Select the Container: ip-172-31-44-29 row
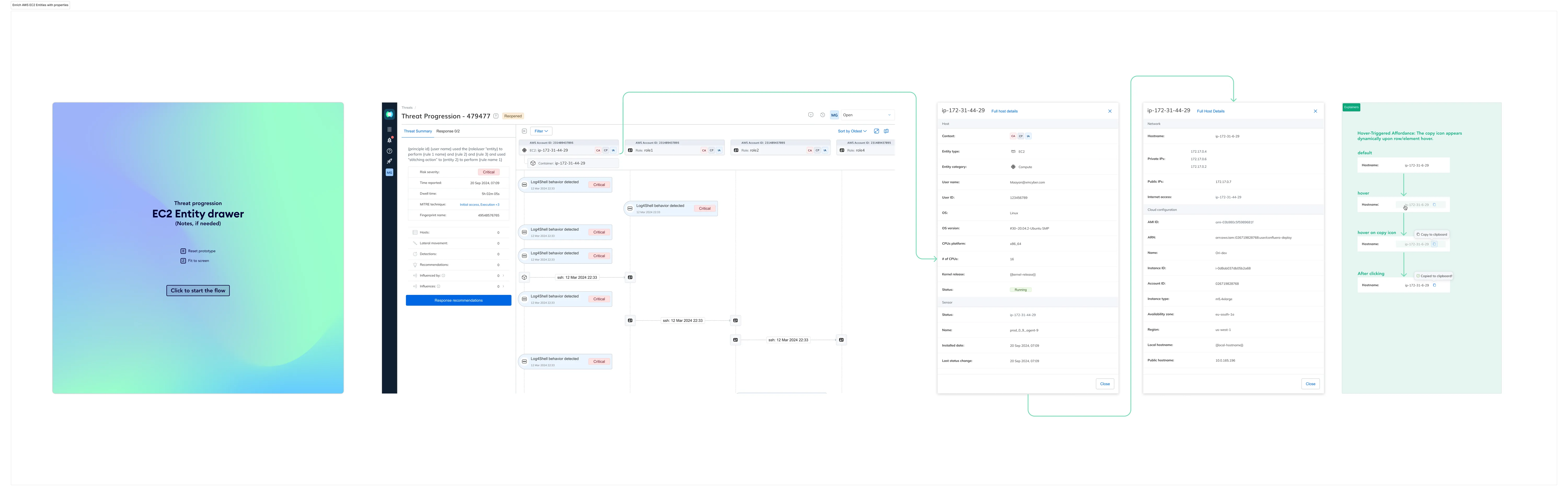This screenshot has width=1568, height=496. (x=573, y=163)
